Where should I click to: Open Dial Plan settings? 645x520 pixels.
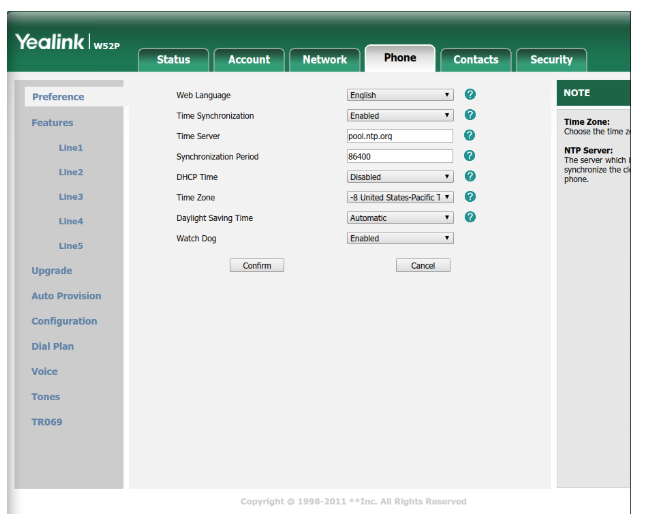(53, 346)
